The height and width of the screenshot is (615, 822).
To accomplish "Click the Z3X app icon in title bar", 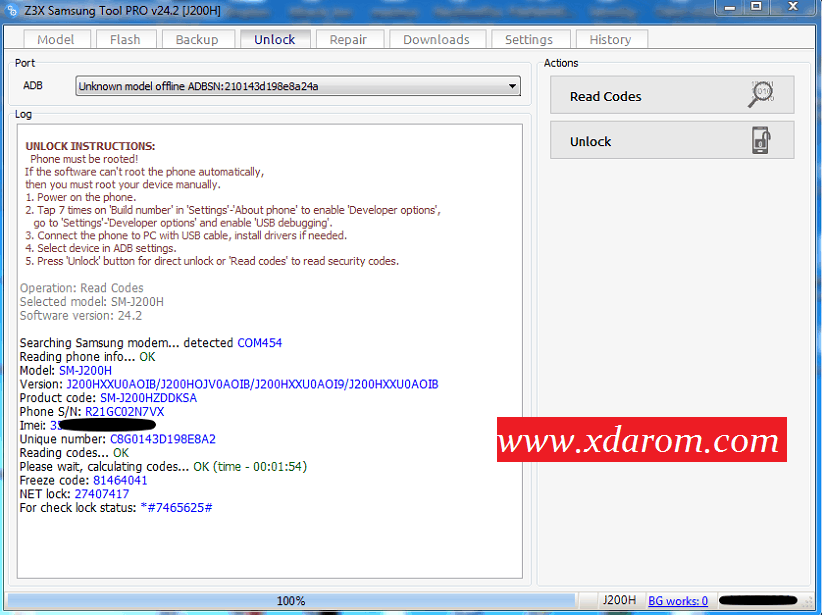I will point(11,10).
